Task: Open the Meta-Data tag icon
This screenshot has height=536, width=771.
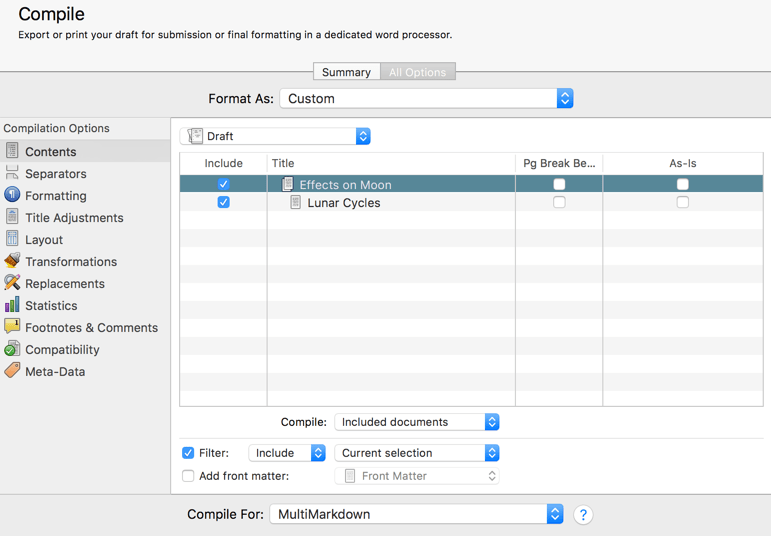Action: [x=12, y=371]
